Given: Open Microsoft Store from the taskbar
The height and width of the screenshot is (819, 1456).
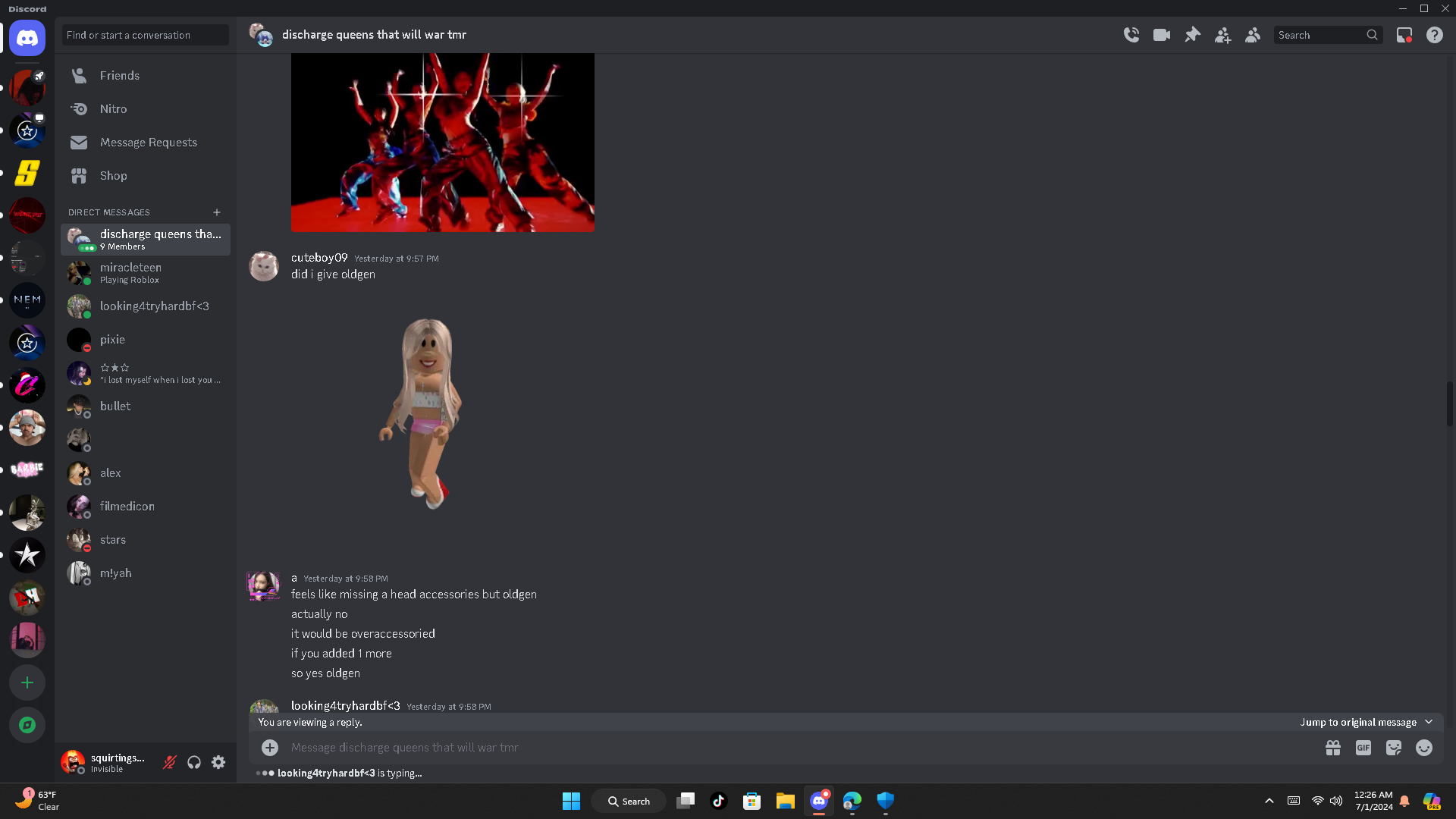Looking at the screenshot, I should [752, 801].
